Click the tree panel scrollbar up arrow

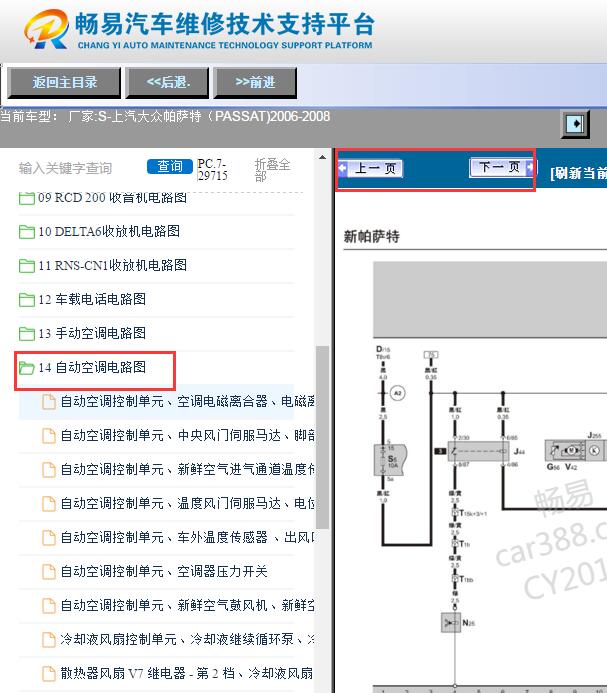pos(323,157)
